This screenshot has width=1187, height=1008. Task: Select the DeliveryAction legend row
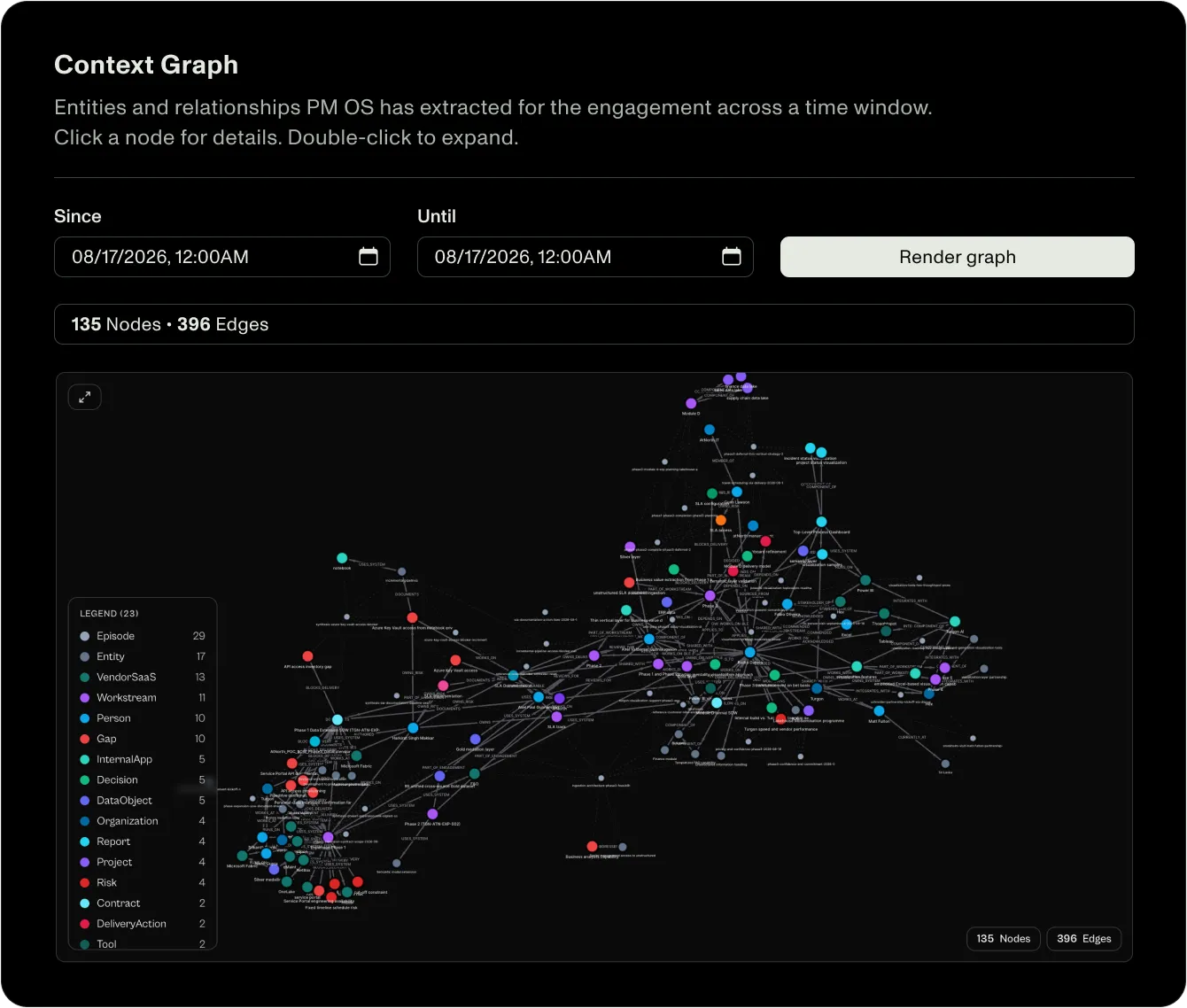click(143, 924)
